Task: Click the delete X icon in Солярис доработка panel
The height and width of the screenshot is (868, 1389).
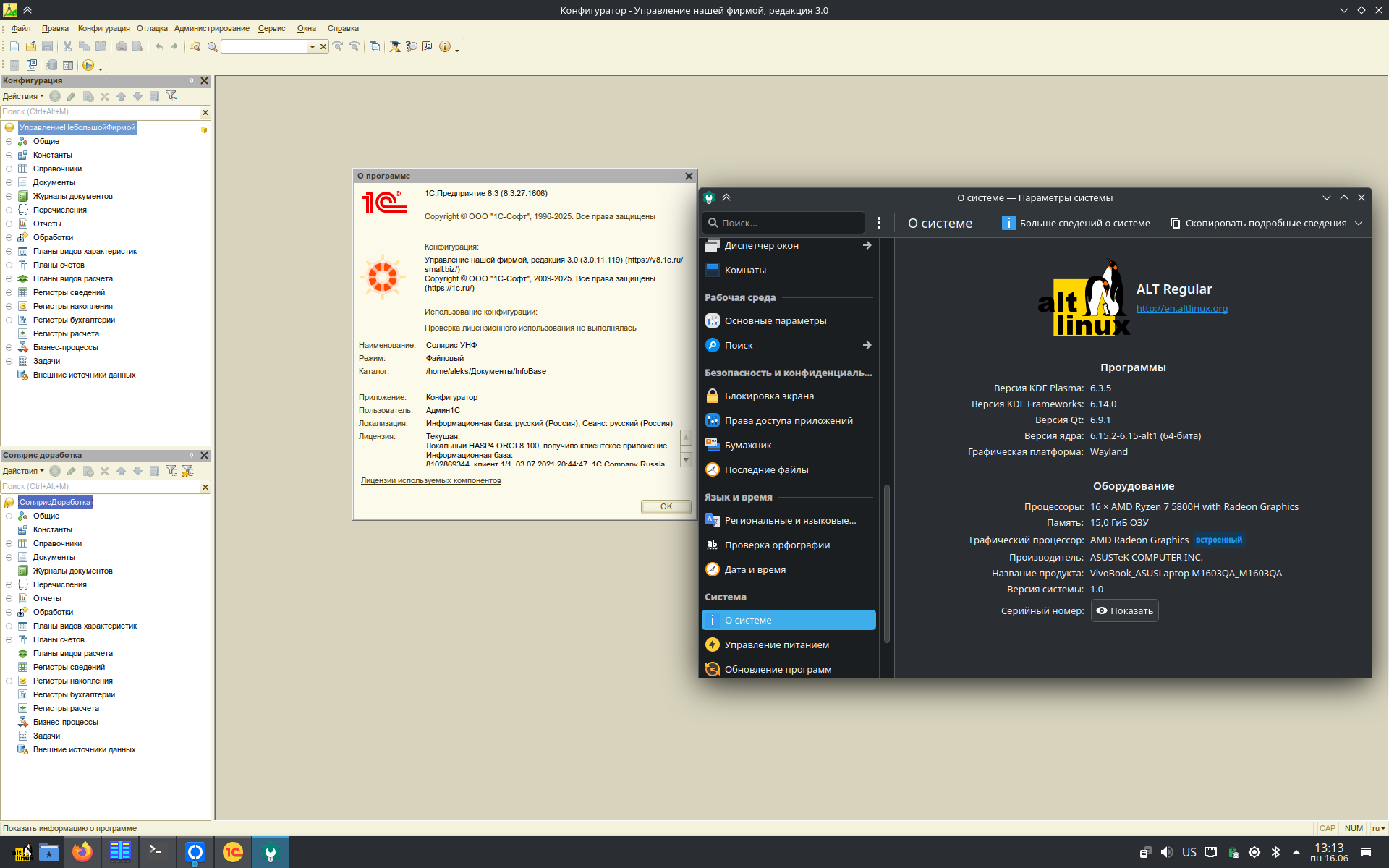Action: pyautogui.click(x=104, y=471)
